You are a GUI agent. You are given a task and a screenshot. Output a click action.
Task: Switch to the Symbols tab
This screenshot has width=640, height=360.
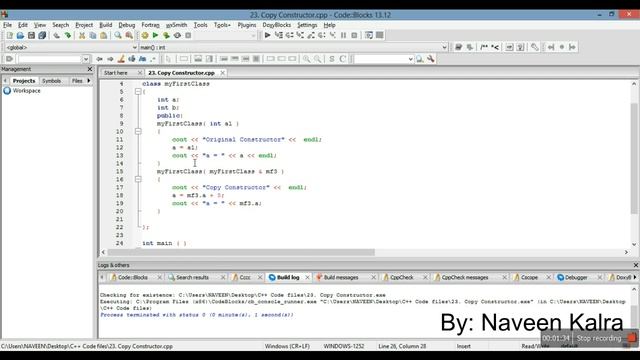click(x=51, y=81)
